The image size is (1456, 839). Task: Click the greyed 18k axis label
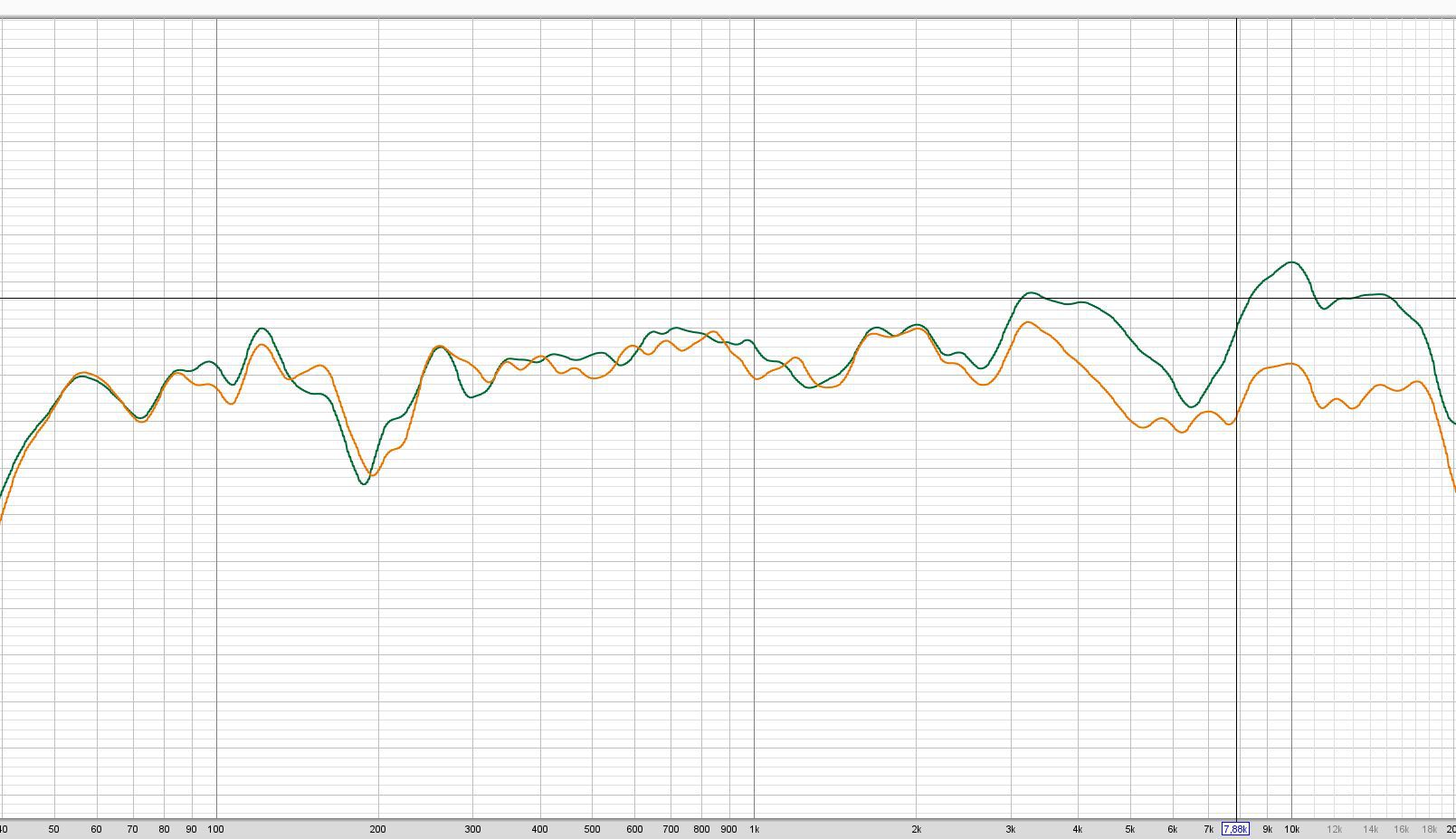click(1429, 829)
